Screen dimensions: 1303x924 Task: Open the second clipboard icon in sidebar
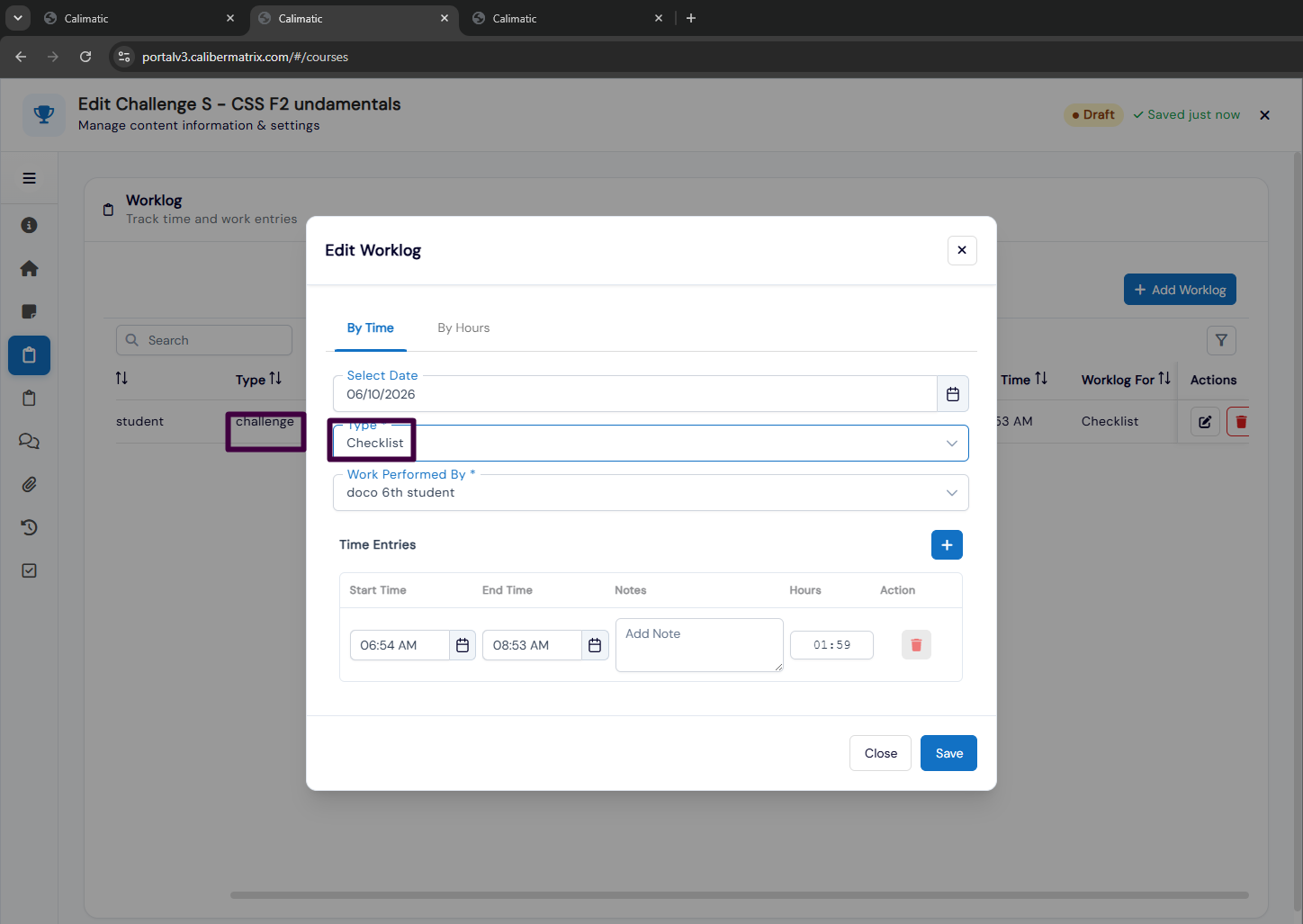(29, 398)
